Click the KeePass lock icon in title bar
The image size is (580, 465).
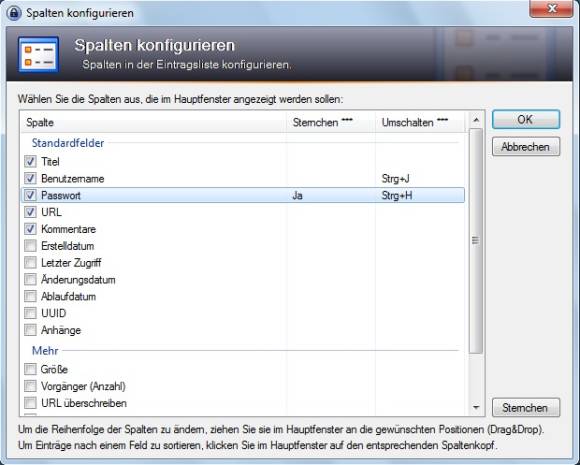point(14,13)
